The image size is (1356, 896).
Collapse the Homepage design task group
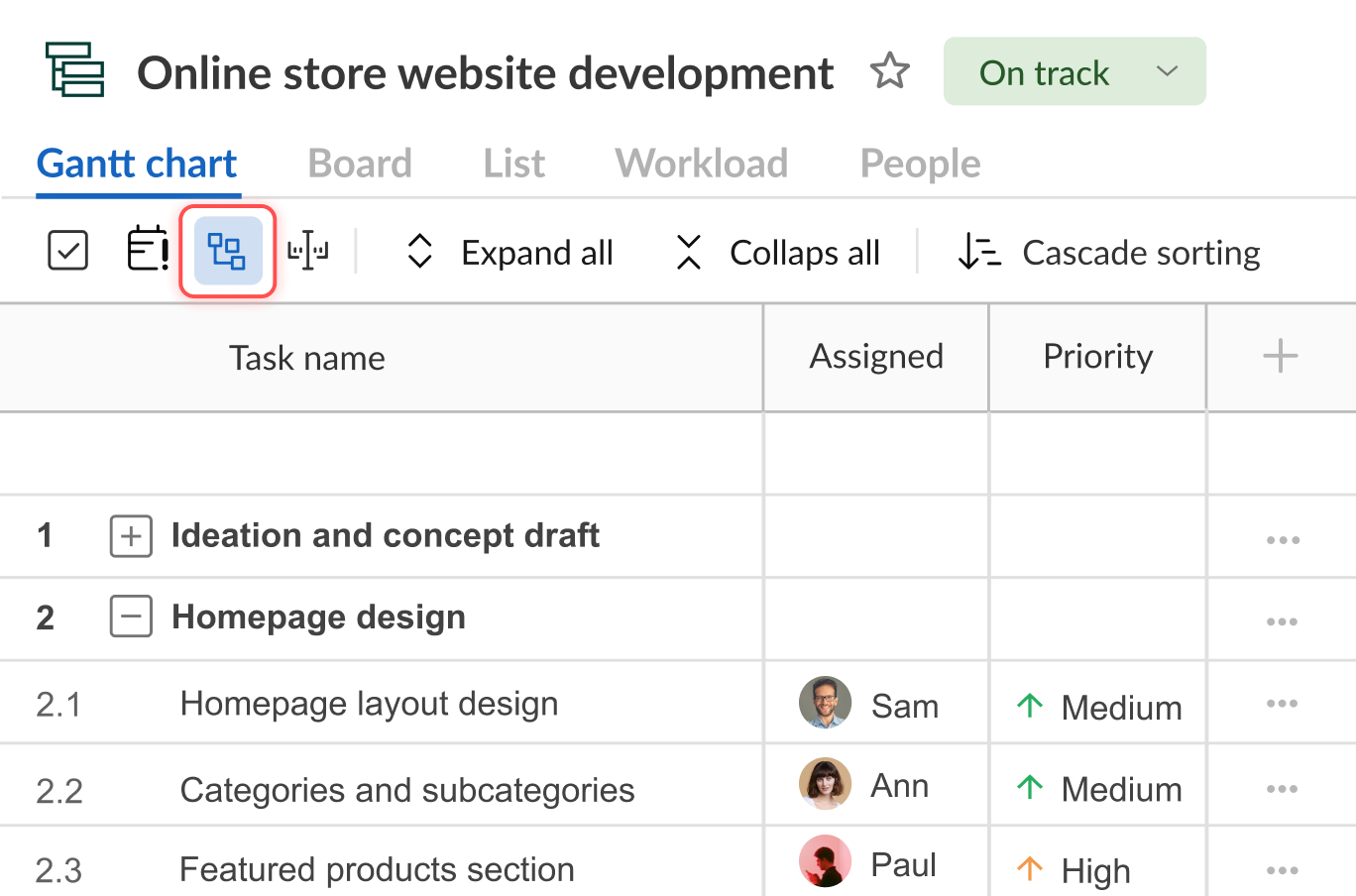(x=131, y=616)
